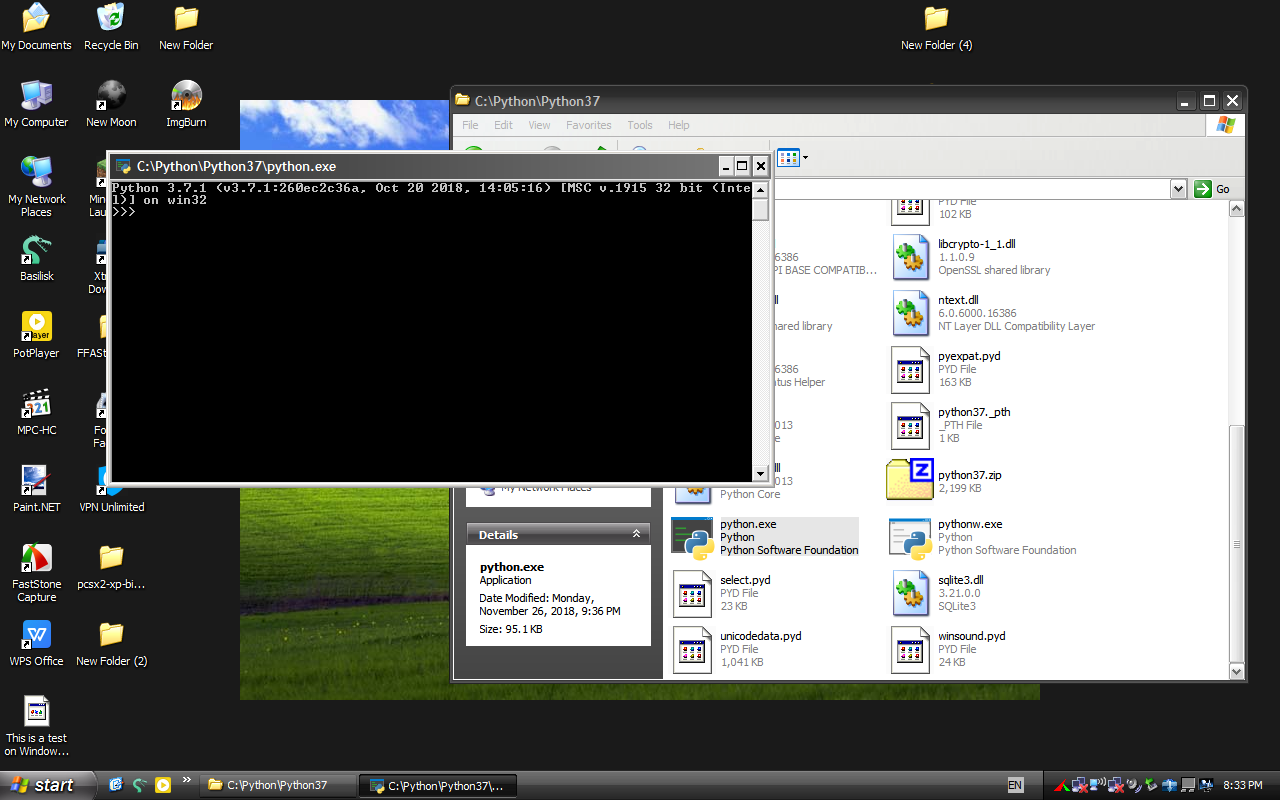Launch Paint.NET

pos(36,478)
